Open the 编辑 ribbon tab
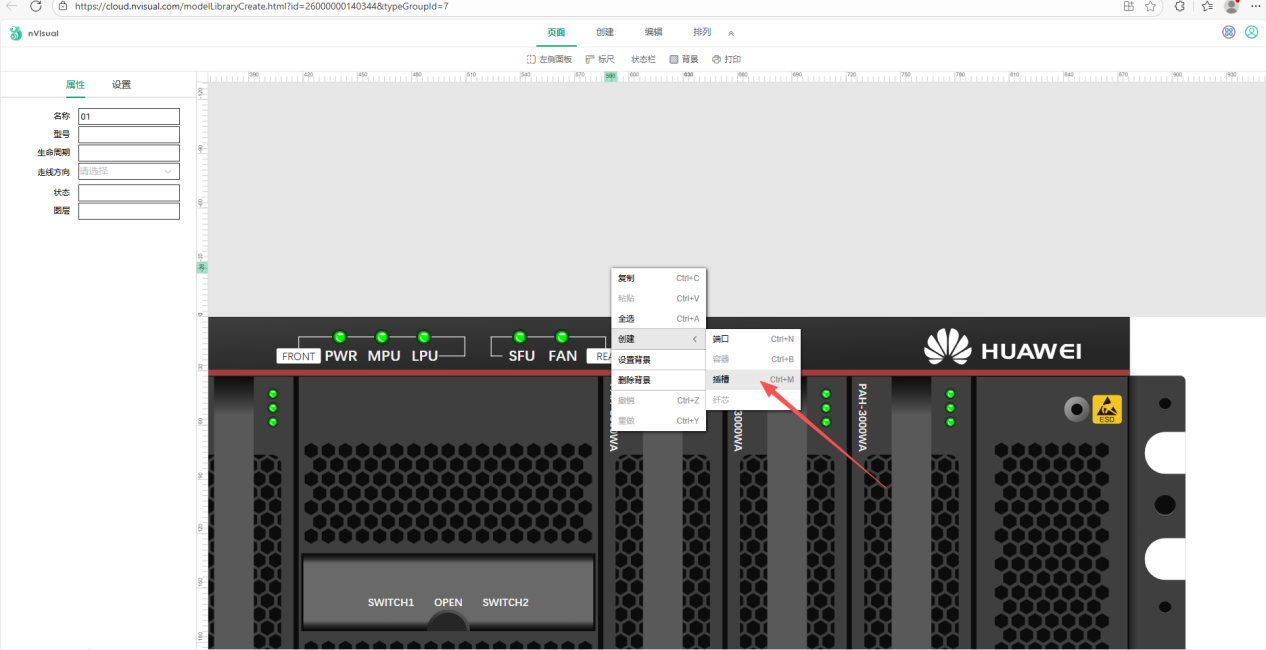 [653, 32]
